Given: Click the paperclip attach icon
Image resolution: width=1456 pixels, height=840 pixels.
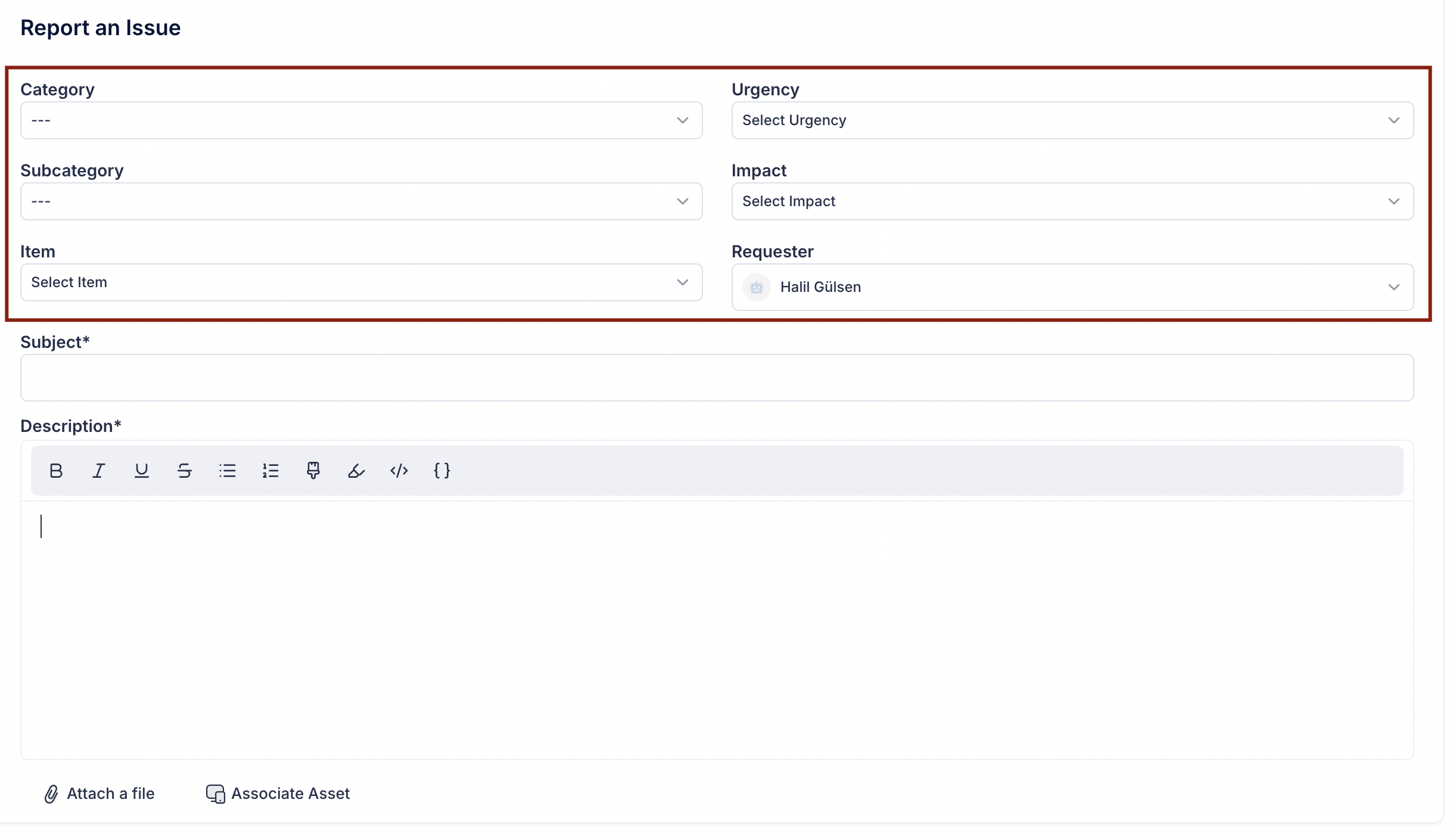Looking at the screenshot, I should pos(51,794).
